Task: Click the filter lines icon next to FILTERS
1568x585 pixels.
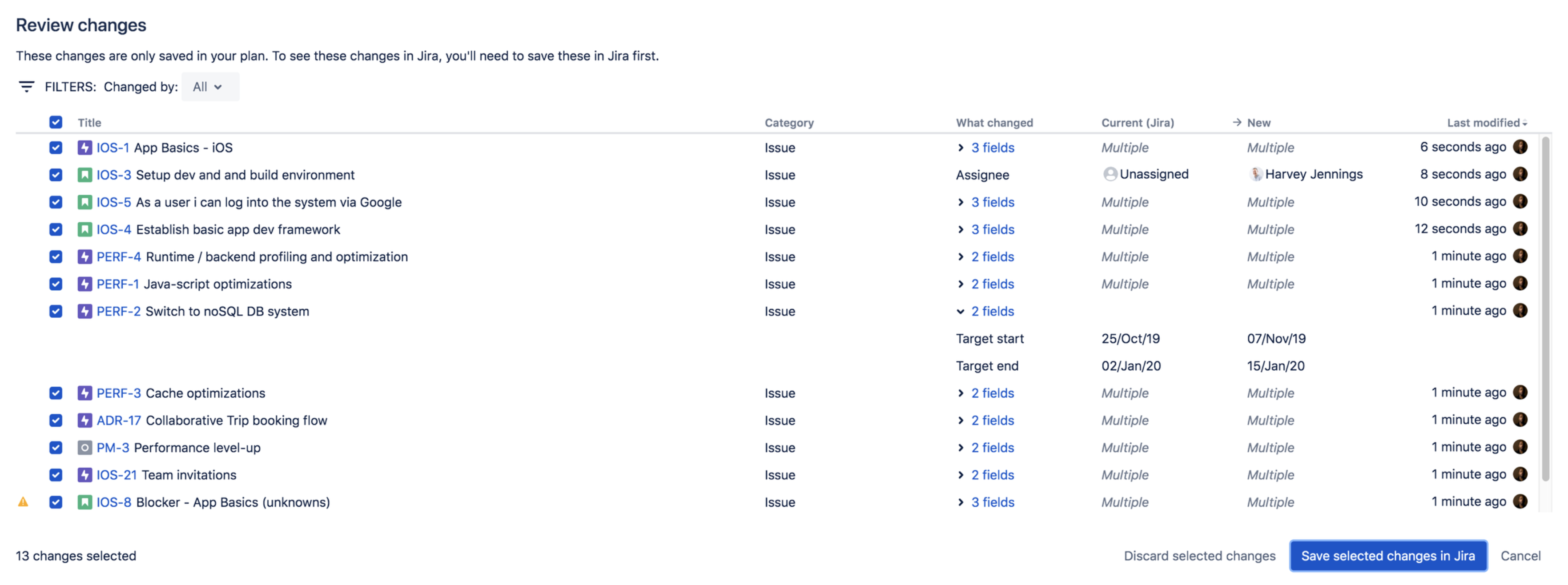Action: [26, 86]
